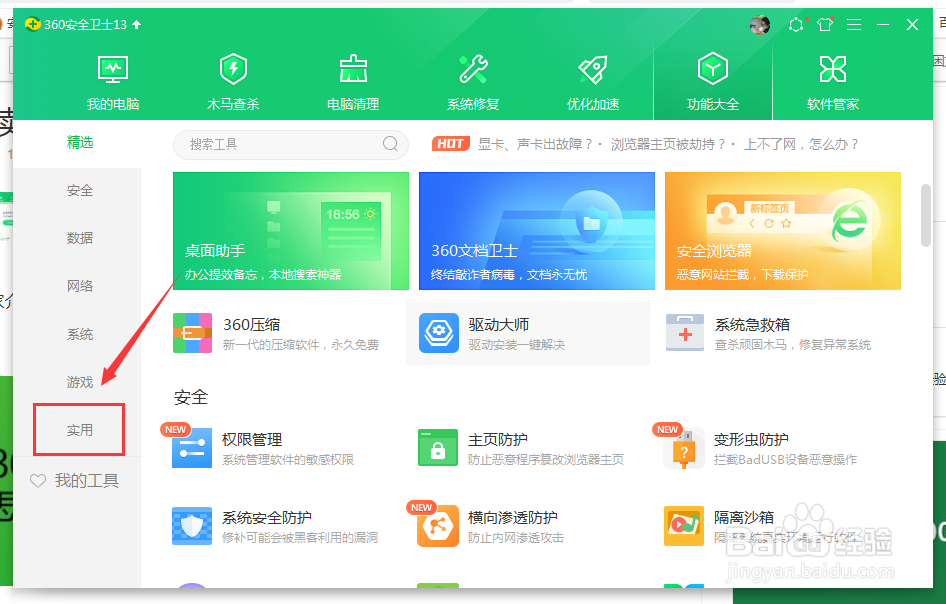The height and width of the screenshot is (604, 946).
Task: Click the upgrade arrow beside 360安全卫士13
Action: coord(137,25)
